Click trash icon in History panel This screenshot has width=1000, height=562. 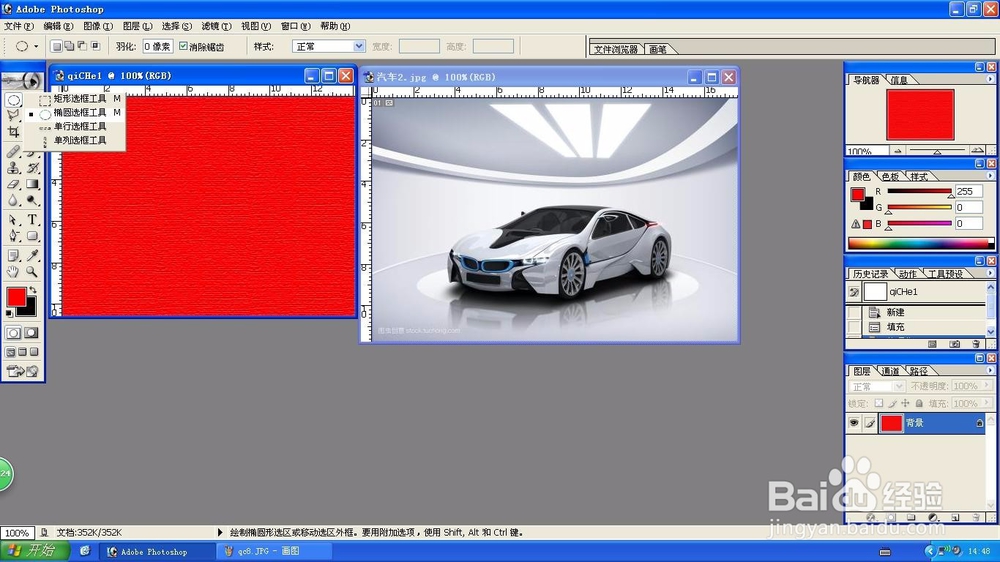coord(975,344)
